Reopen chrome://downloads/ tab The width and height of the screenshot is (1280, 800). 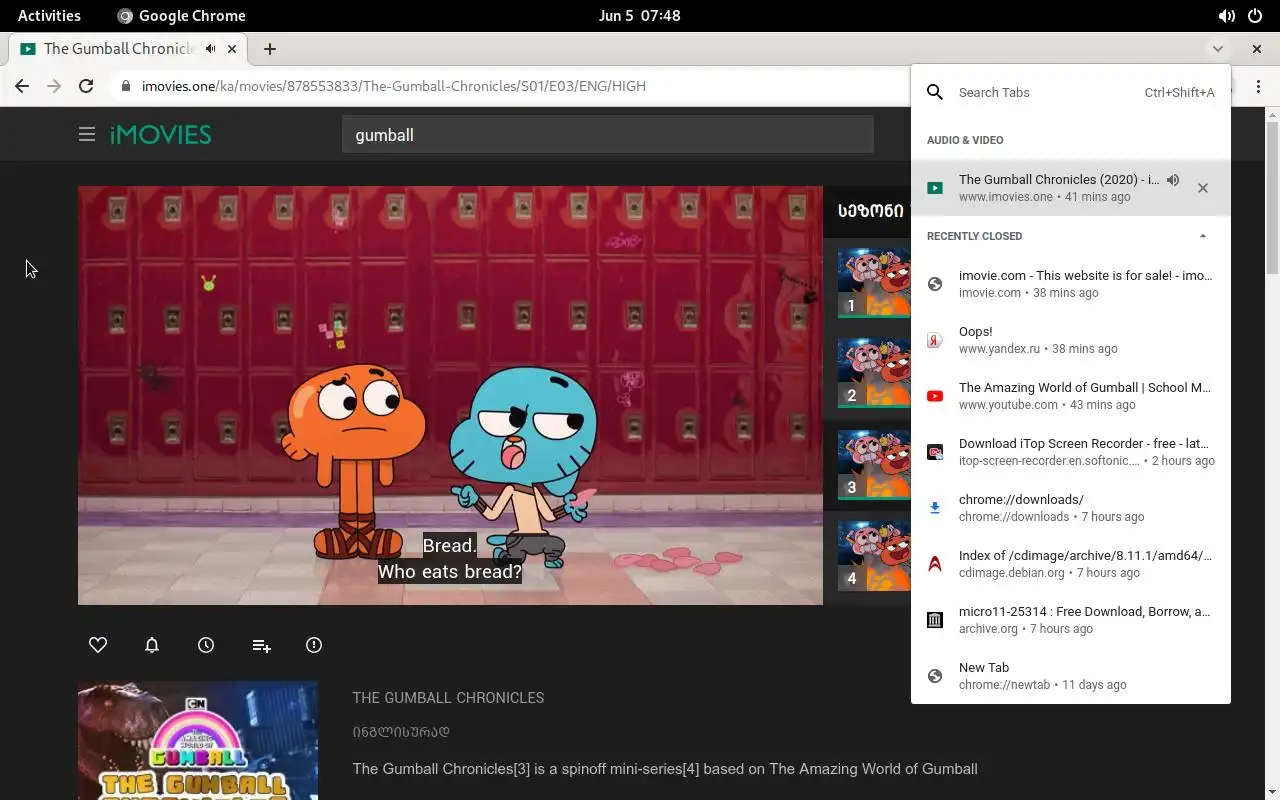pos(1071,508)
